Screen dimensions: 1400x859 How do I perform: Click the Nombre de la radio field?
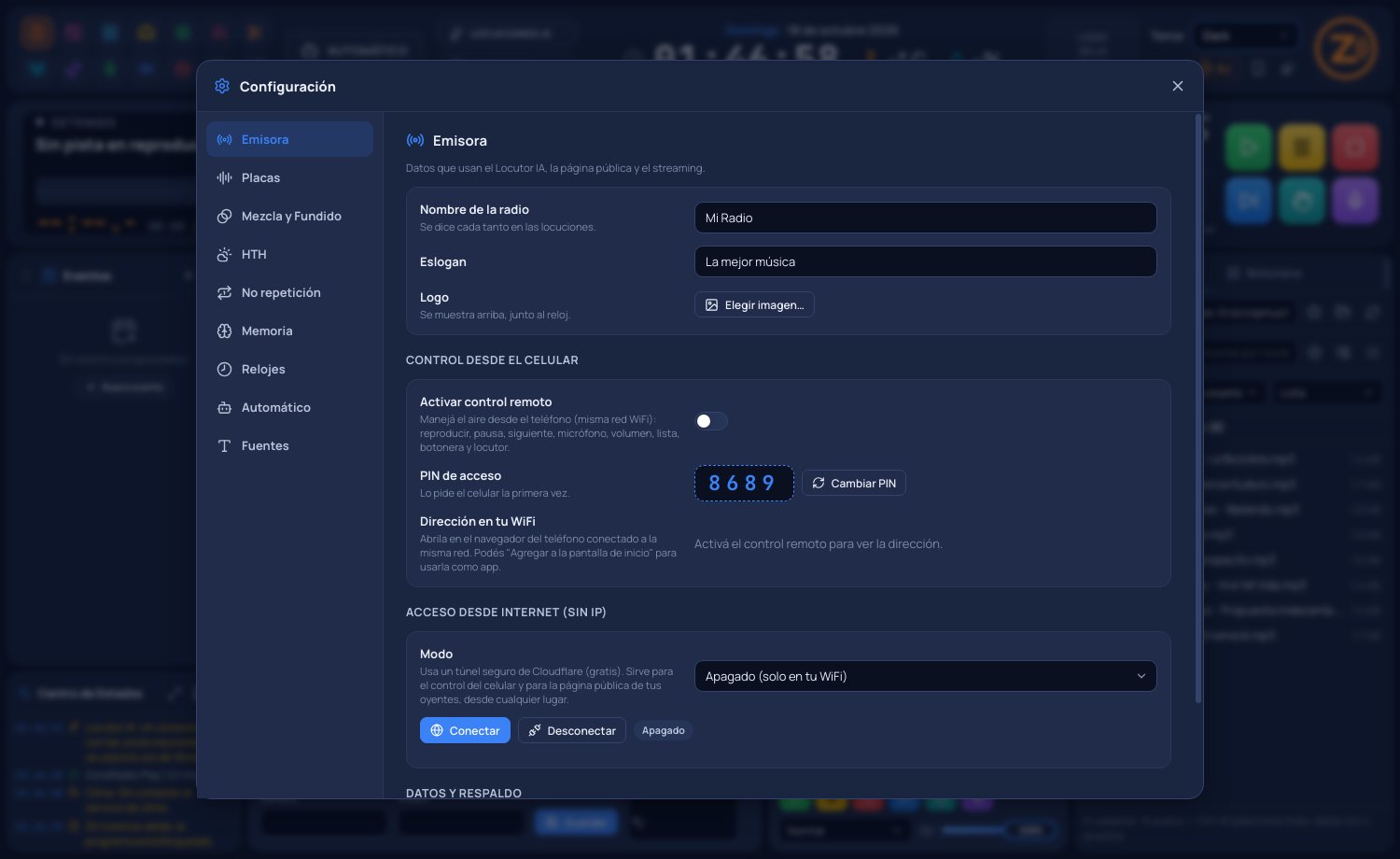pyautogui.click(x=925, y=218)
